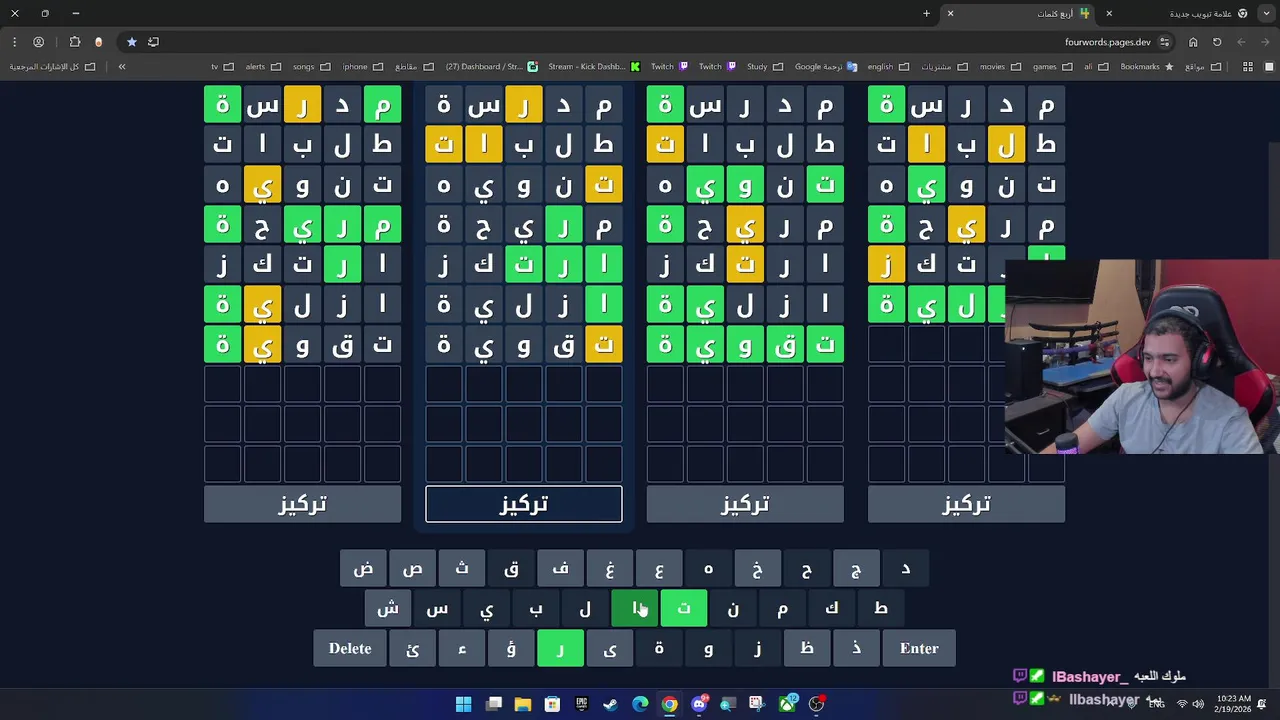Tap the ض key on the keyboard
The width and height of the screenshot is (1280, 720).
(364, 569)
